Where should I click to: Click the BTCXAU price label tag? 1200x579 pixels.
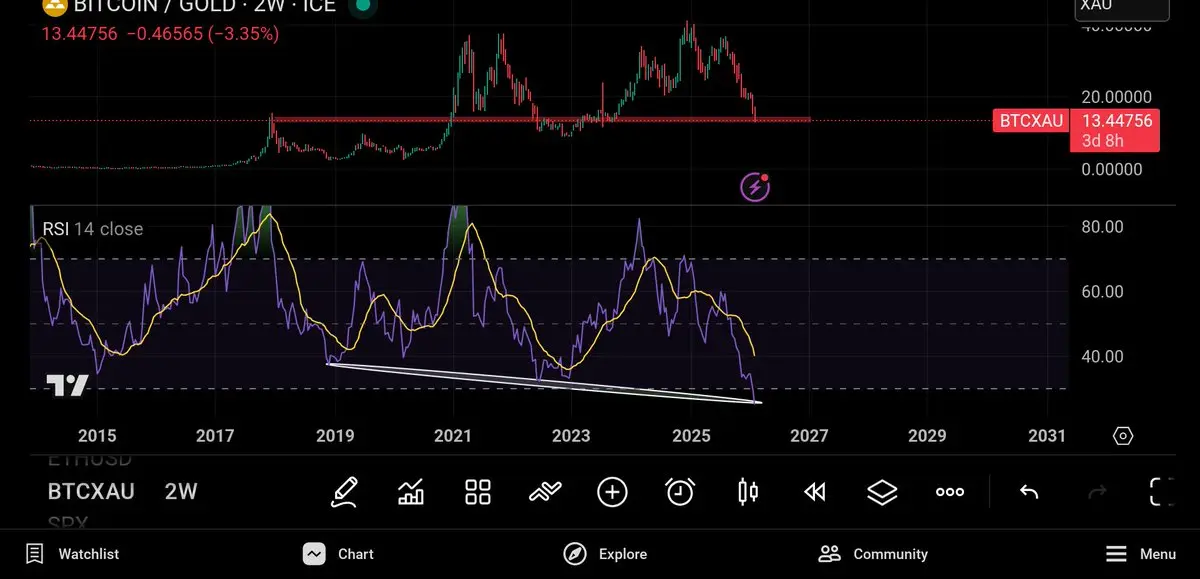tap(1030, 121)
